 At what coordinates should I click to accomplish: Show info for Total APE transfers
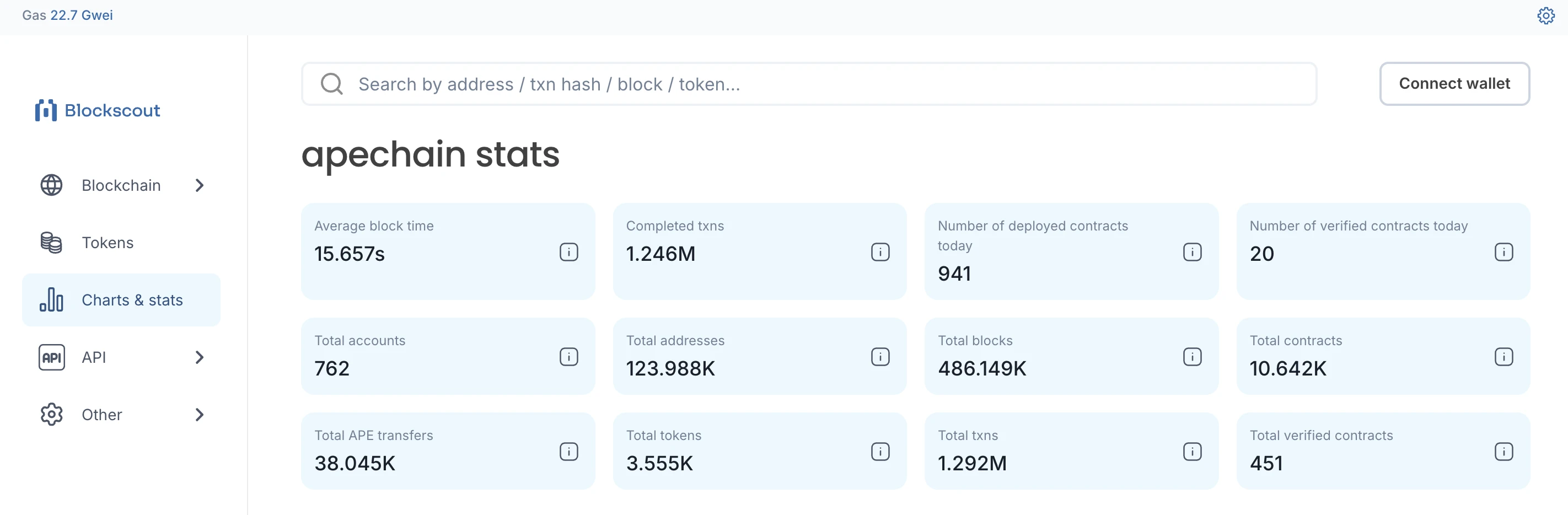pyautogui.click(x=568, y=452)
